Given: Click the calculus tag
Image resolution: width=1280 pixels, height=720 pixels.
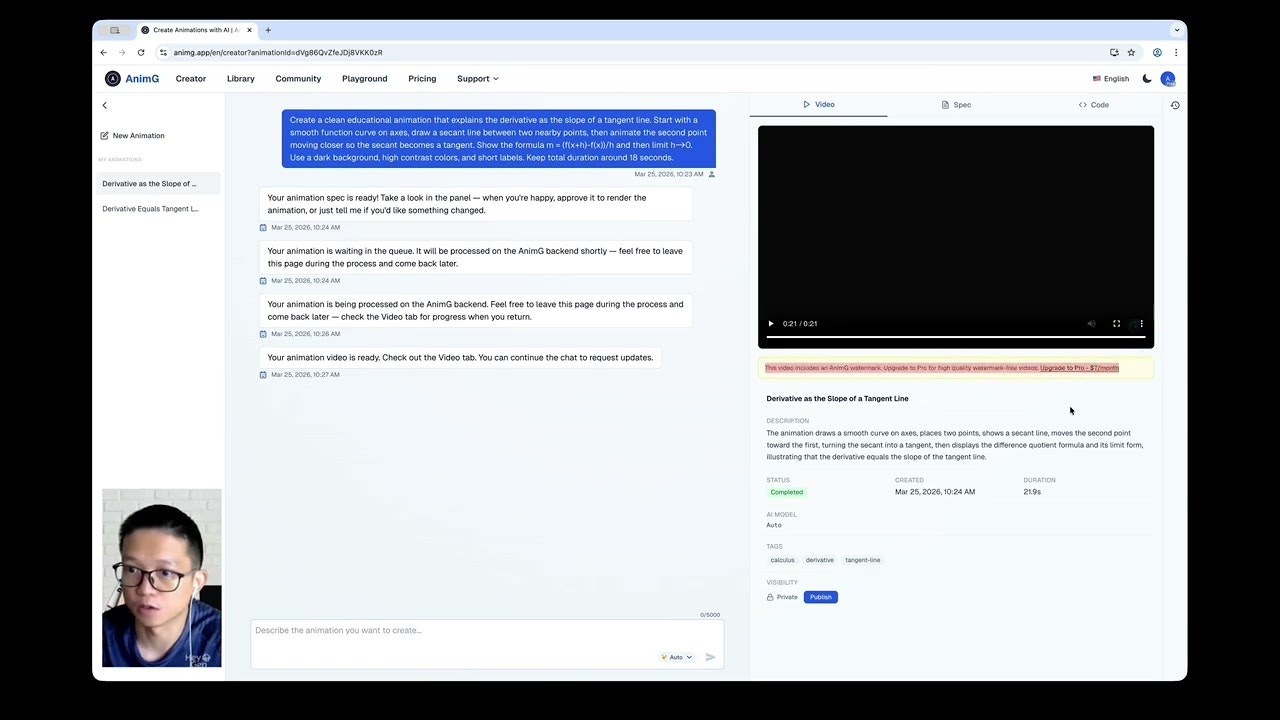Looking at the screenshot, I should (782, 560).
